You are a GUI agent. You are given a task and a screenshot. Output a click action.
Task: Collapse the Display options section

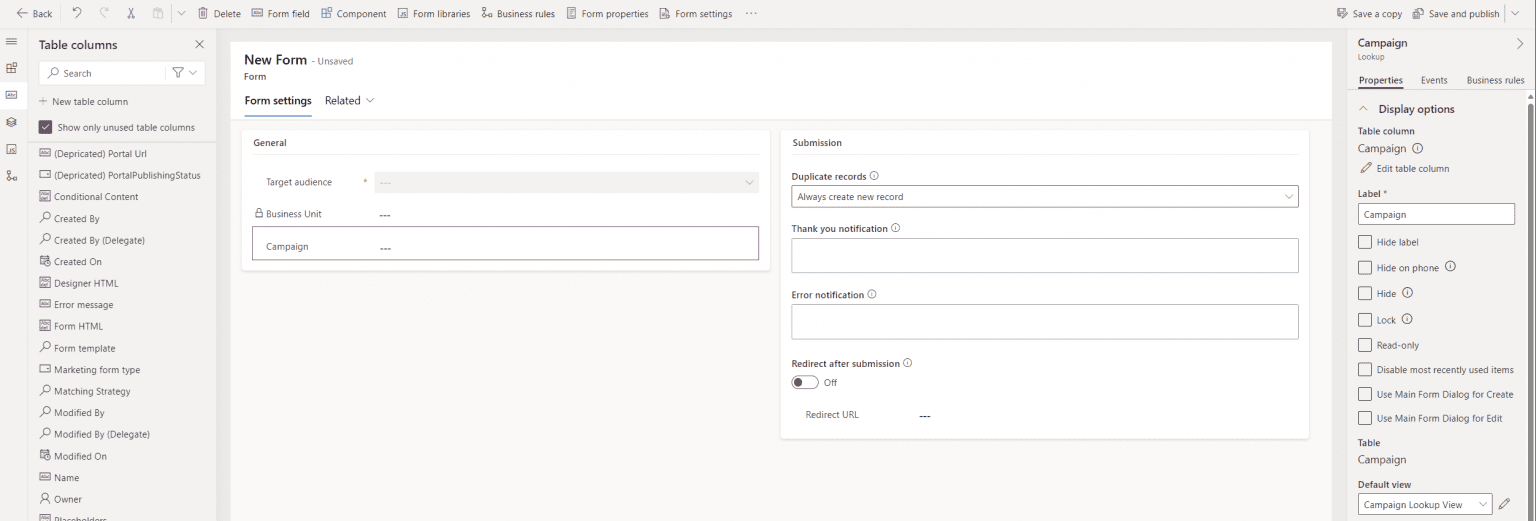point(1363,109)
